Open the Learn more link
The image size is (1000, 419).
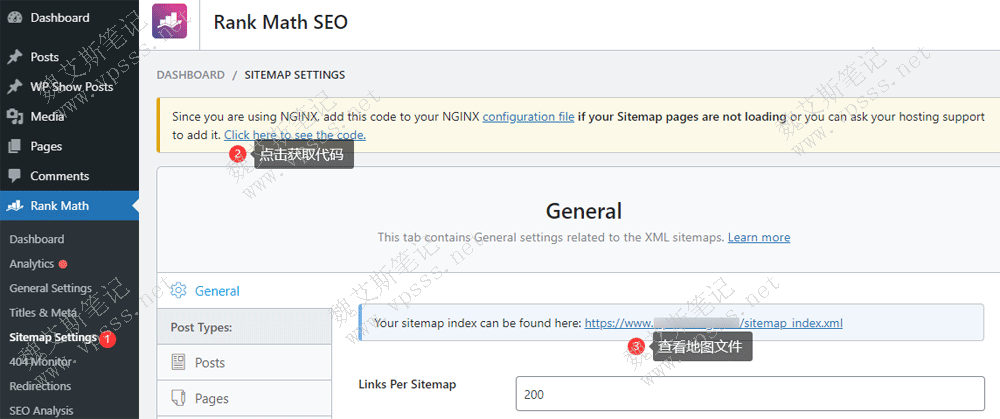click(x=759, y=237)
